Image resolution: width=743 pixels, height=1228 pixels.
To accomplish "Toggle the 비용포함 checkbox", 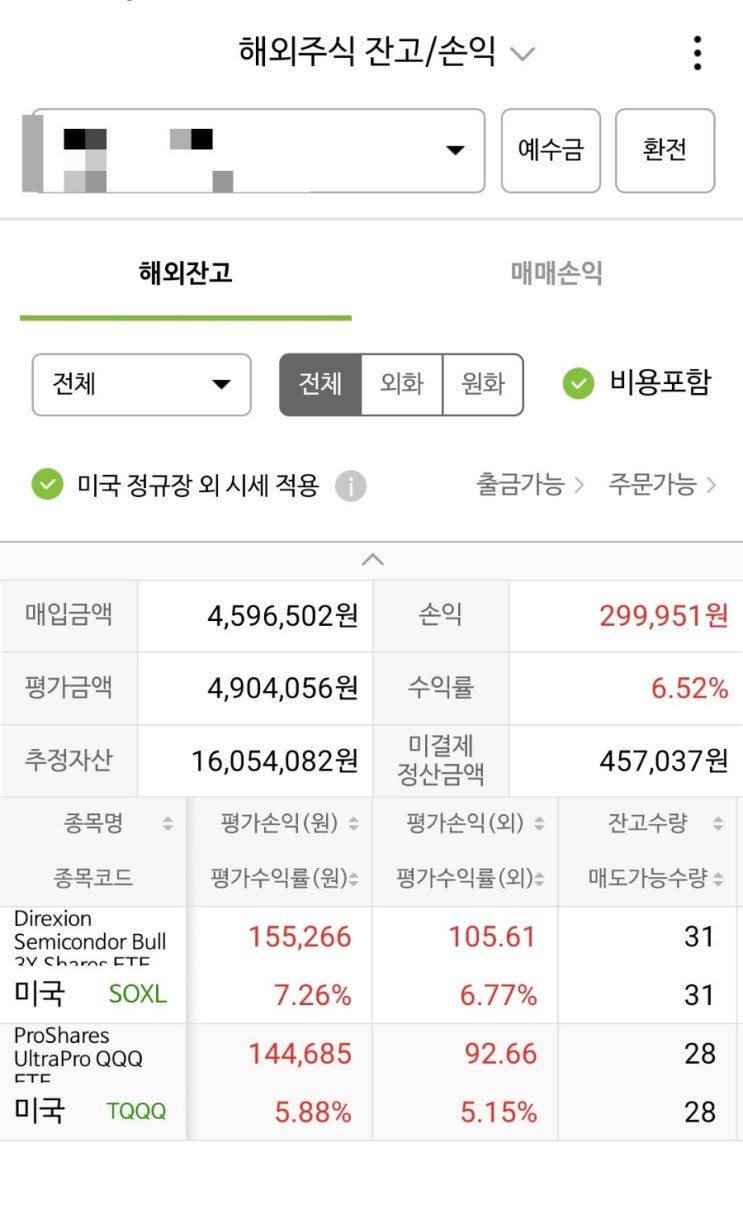I will click(x=578, y=383).
